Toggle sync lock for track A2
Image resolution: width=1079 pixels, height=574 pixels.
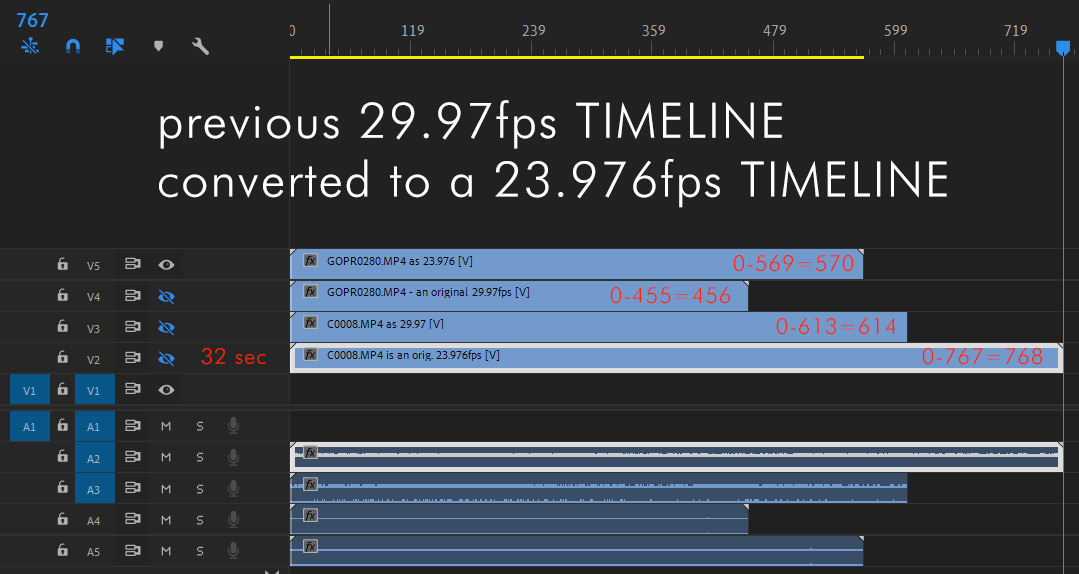tap(132, 457)
